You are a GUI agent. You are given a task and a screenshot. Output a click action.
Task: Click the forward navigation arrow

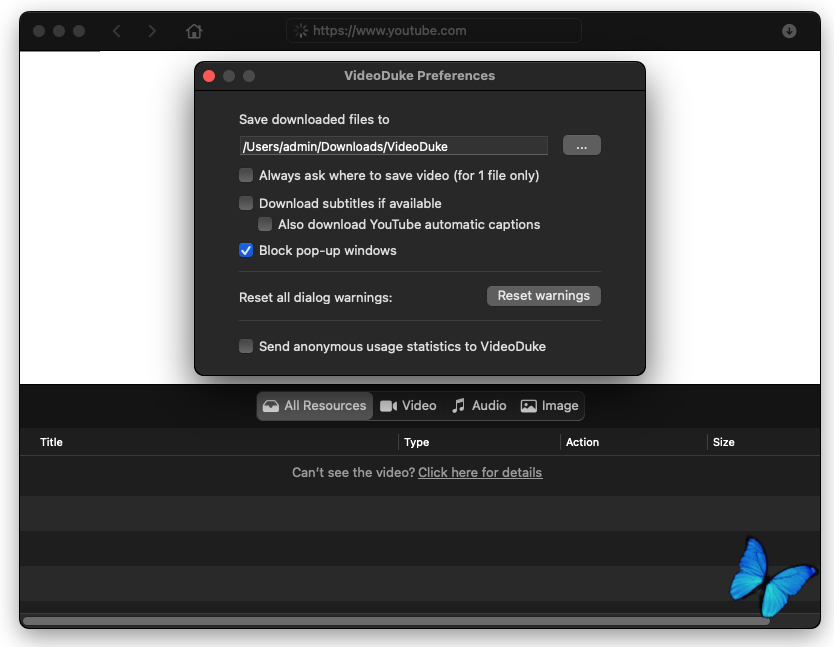click(x=152, y=31)
